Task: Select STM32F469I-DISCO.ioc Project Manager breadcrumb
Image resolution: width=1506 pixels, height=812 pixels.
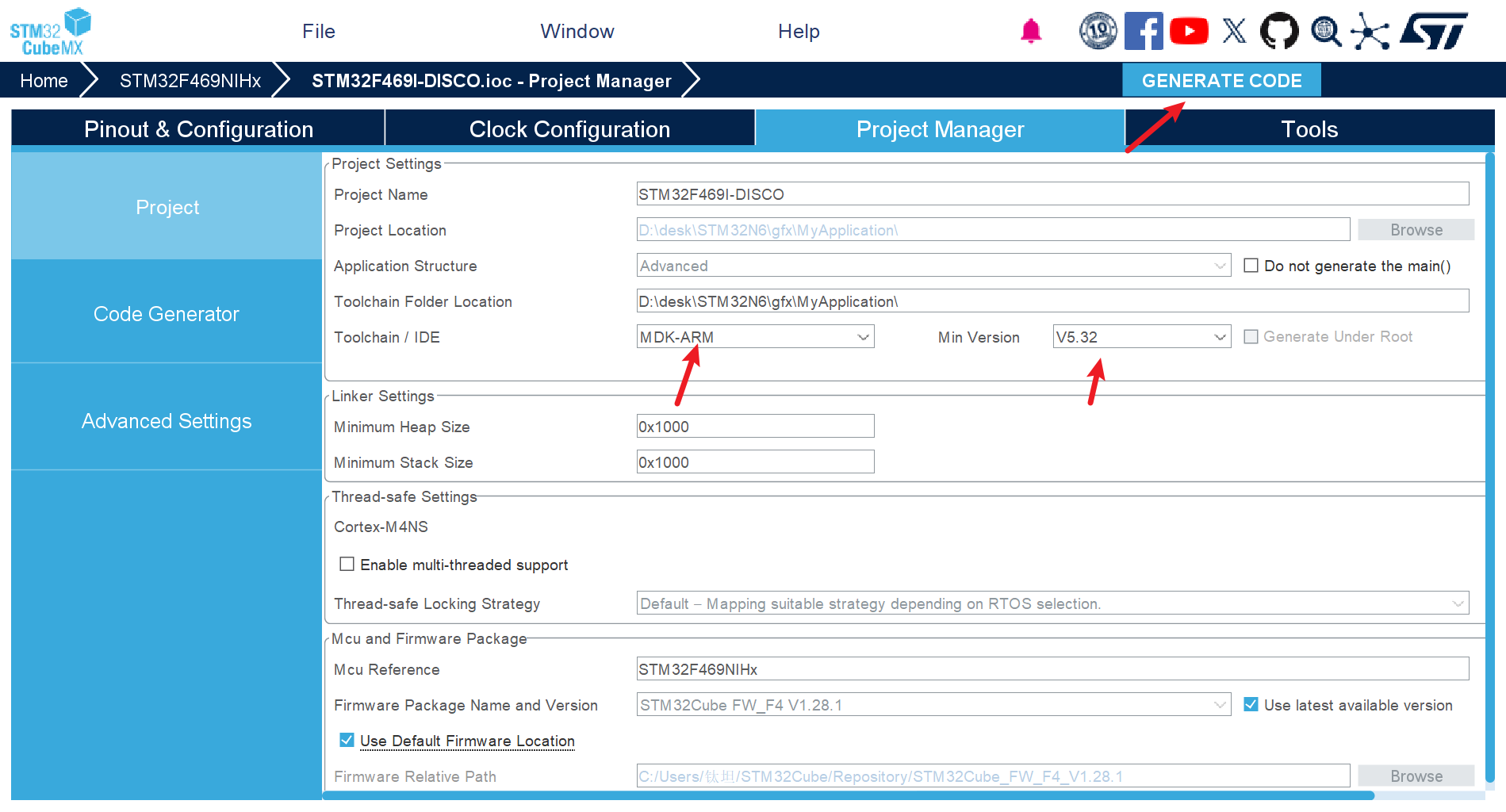Action: pos(492,80)
